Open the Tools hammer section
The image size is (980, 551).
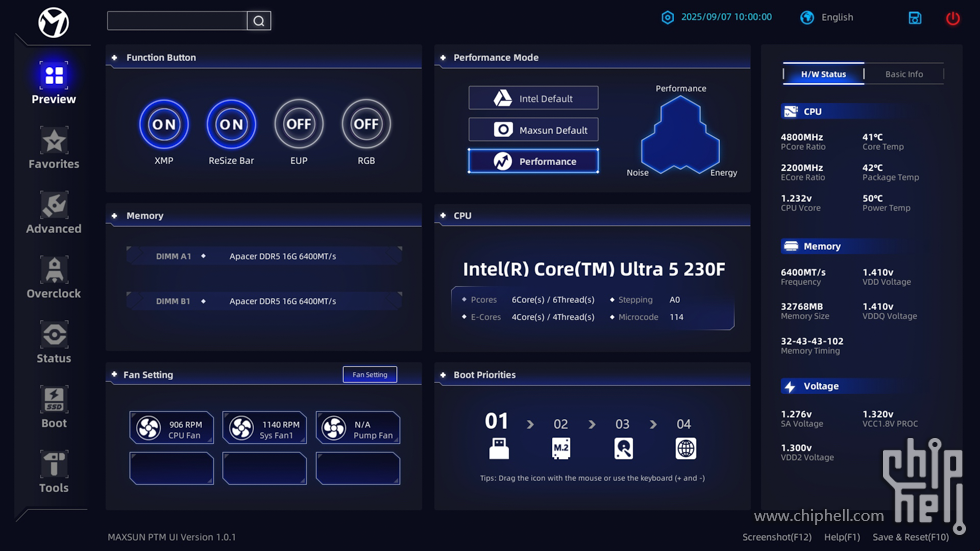tap(54, 472)
